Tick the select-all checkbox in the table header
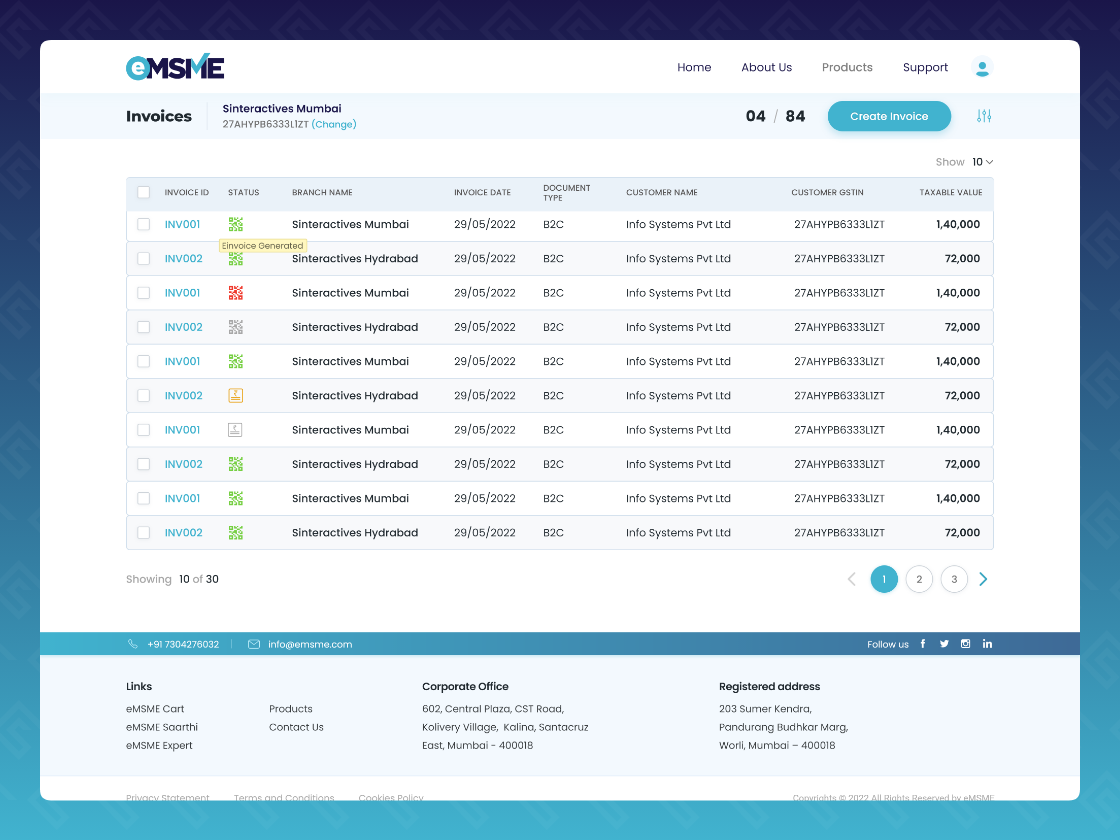The image size is (1120, 840). (x=144, y=192)
